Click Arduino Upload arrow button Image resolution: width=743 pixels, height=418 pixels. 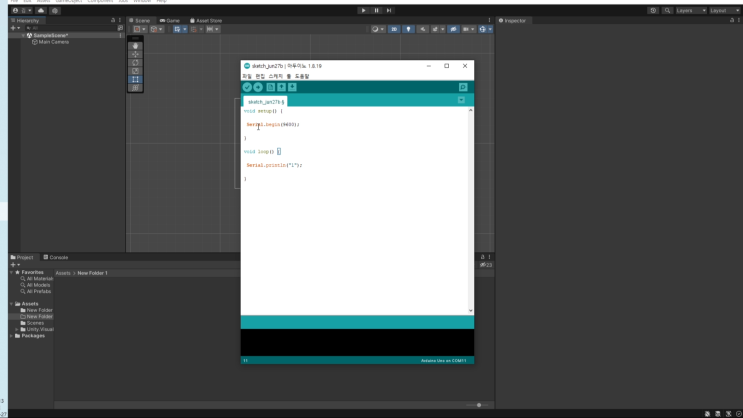click(x=258, y=87)
